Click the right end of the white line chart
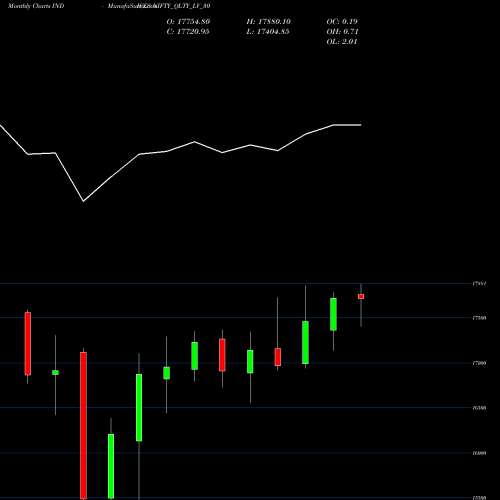500x500 pixels. (361, 125)
